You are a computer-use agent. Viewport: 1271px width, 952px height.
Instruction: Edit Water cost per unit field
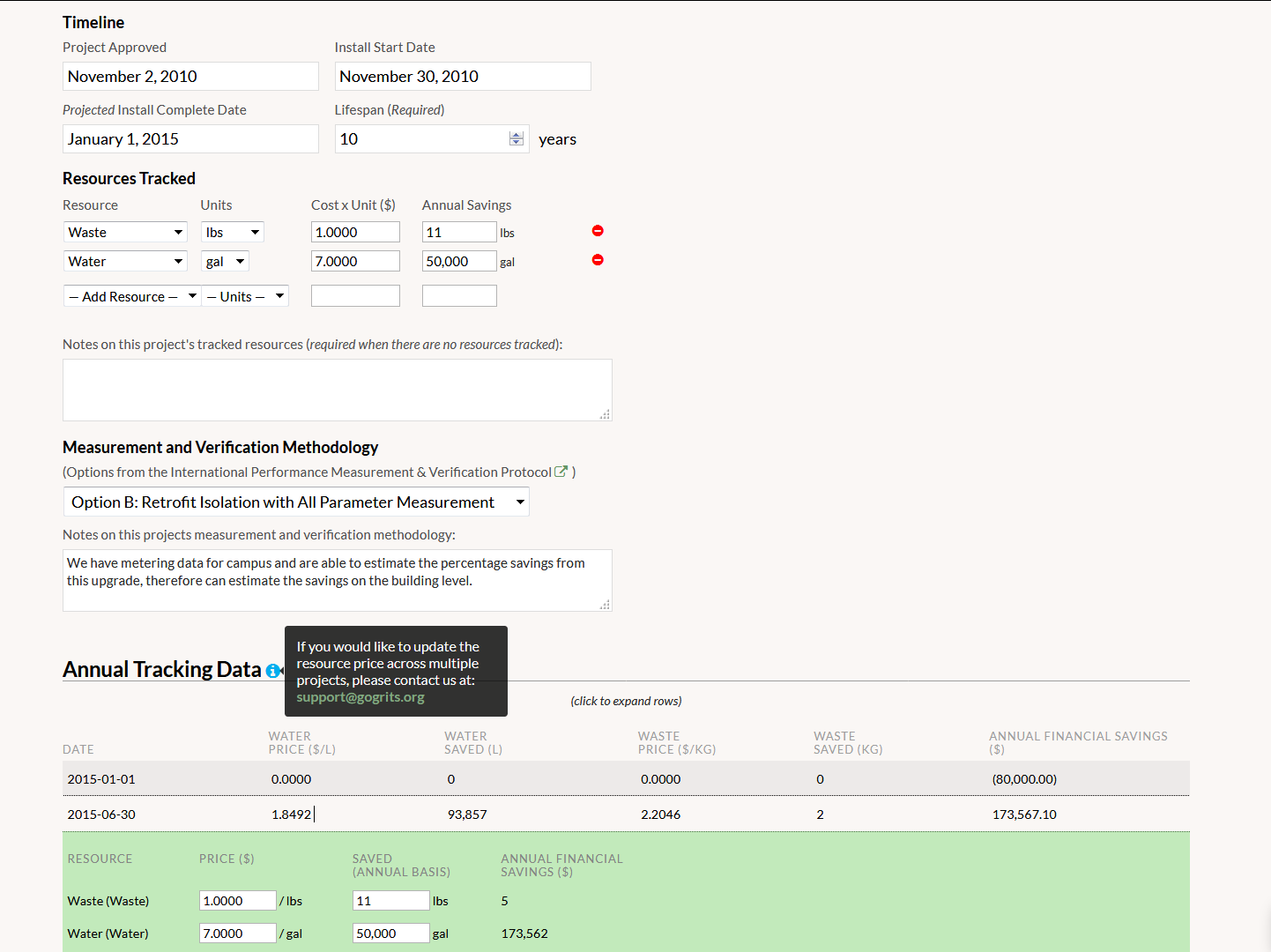[355, 261]
